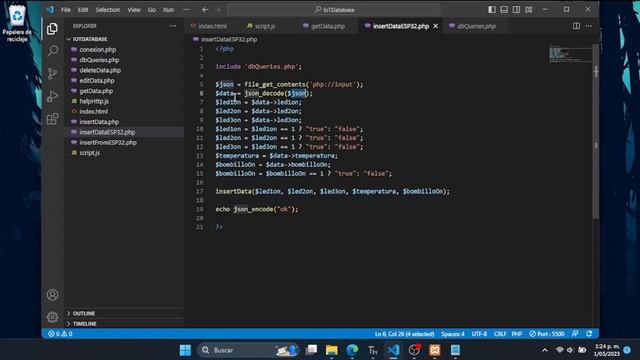Image resolution: width=640 pixels, height=360 pixels.
Task: Open the View menu
Action: tap(134, 9)
